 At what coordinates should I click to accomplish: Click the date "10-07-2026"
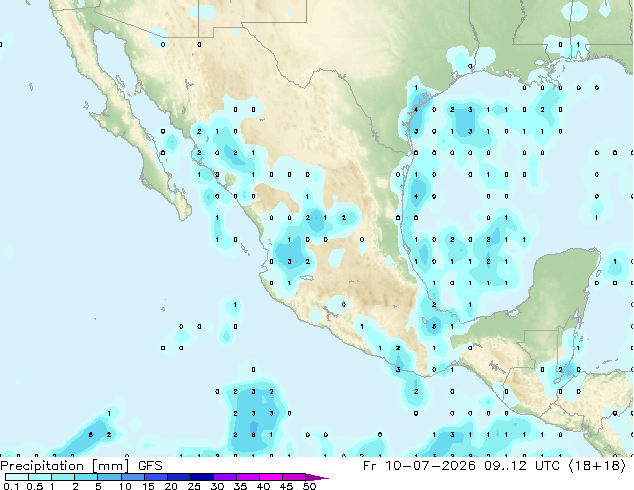tap(430, 466)
